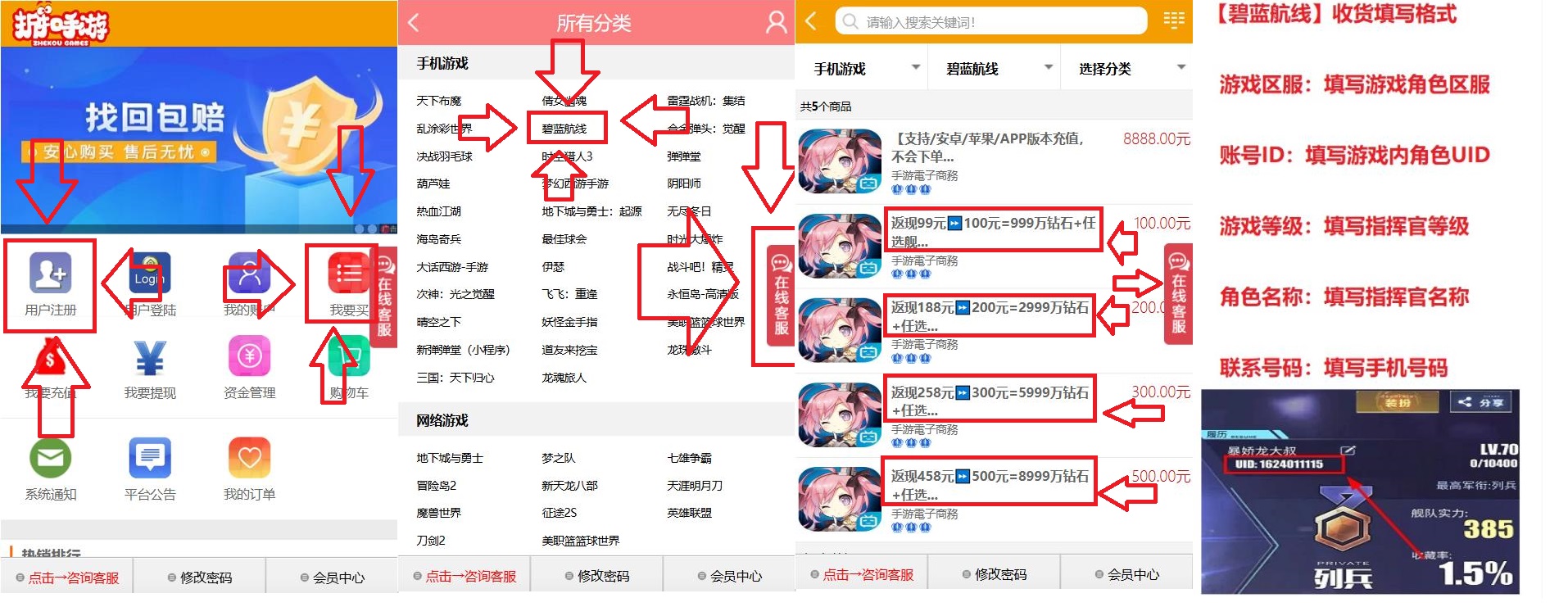The image size is (1568, 607).
Task: Select the 葫芦娃 game
Action: 433,183
